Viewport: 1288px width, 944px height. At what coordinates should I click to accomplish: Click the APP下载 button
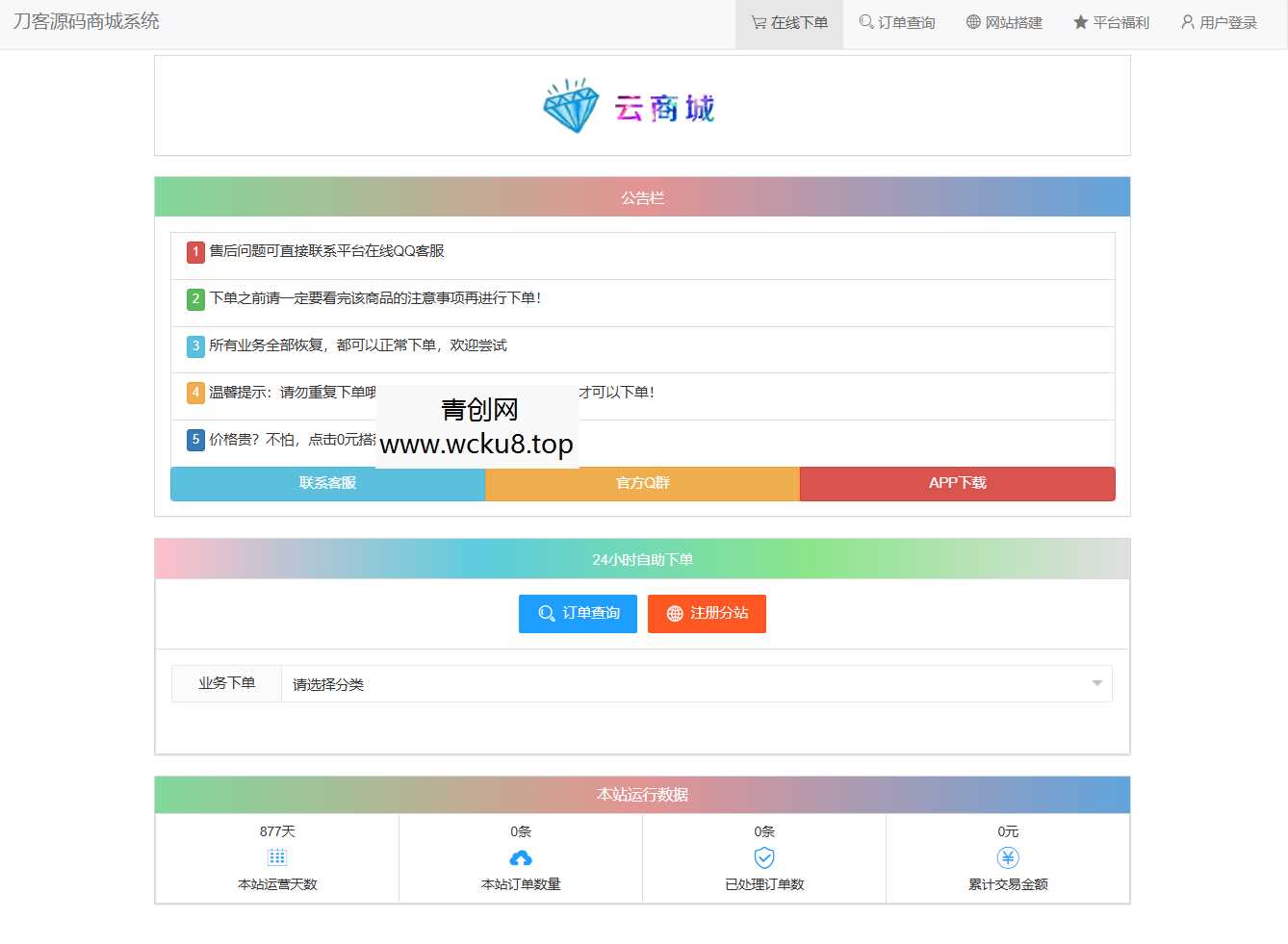coord(956,483)
